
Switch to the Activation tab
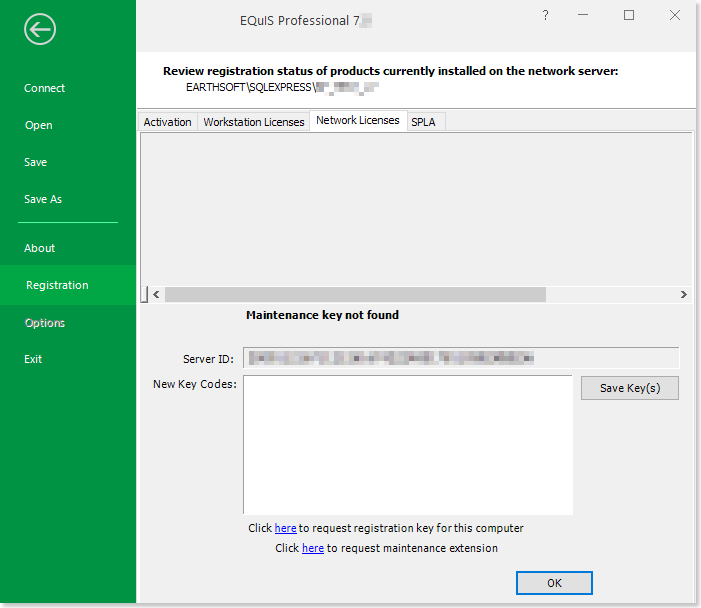click(x=167, y=122)
